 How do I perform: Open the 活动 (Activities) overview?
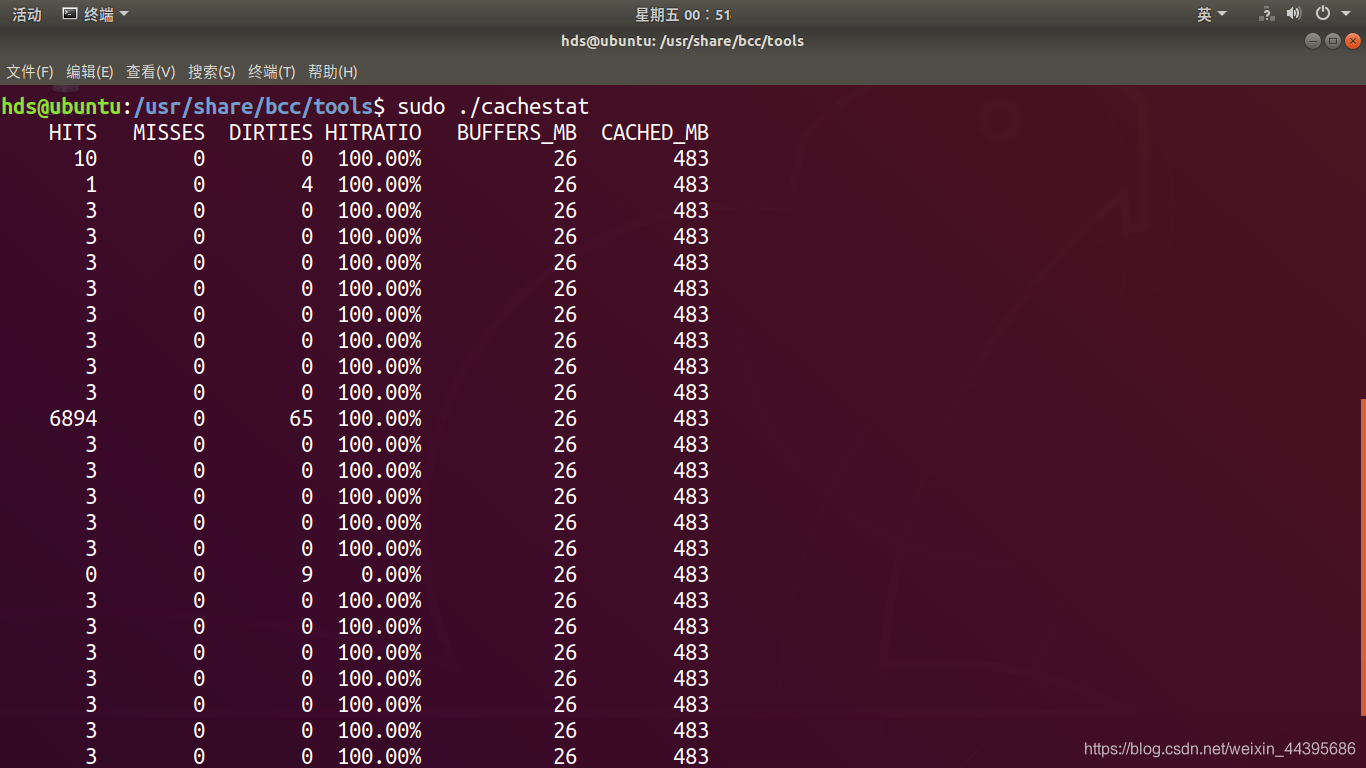coord(27,14)
